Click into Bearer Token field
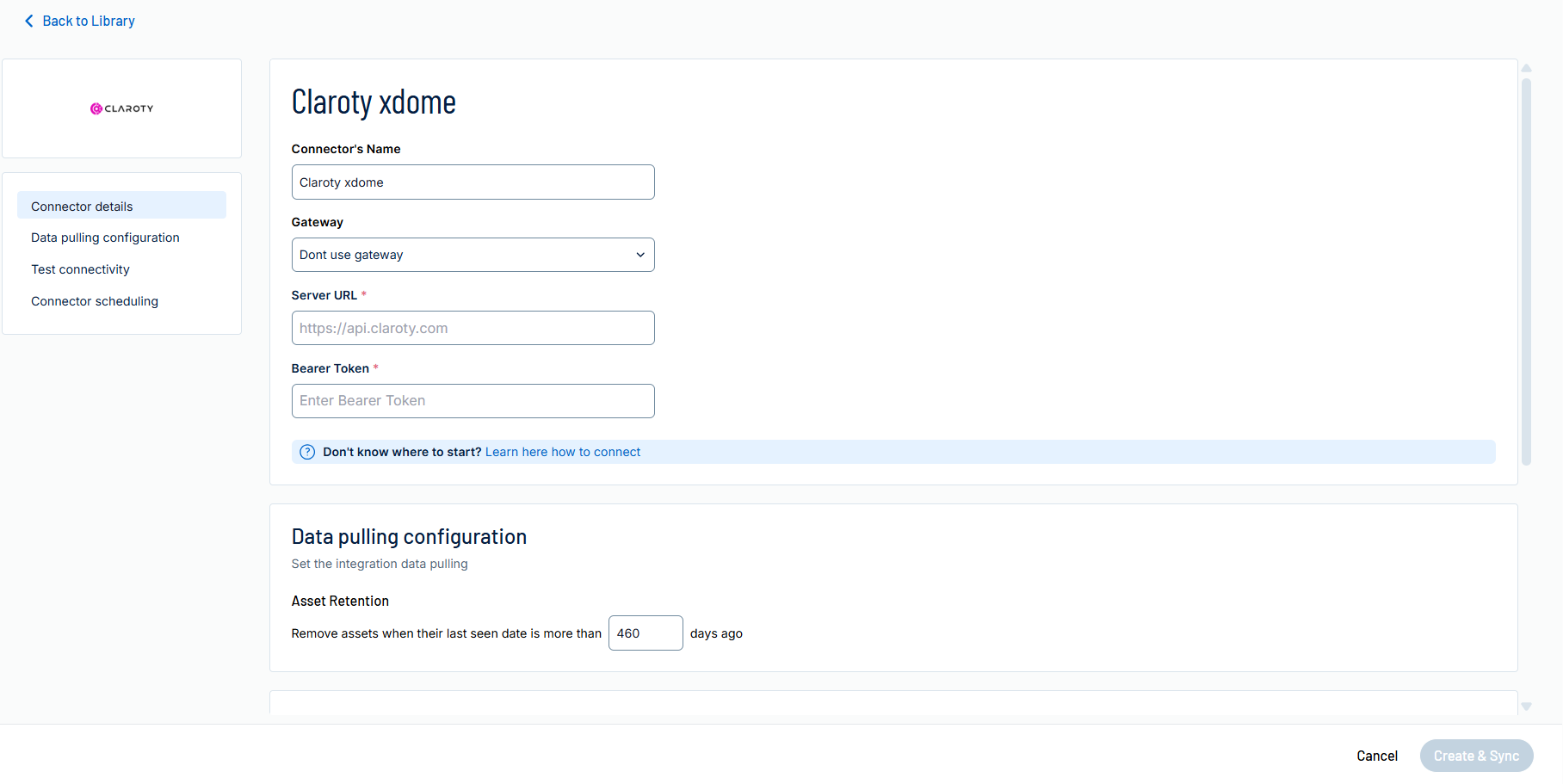The width and height of the screenshot is (1563, 784). click(x=472, y=401)
